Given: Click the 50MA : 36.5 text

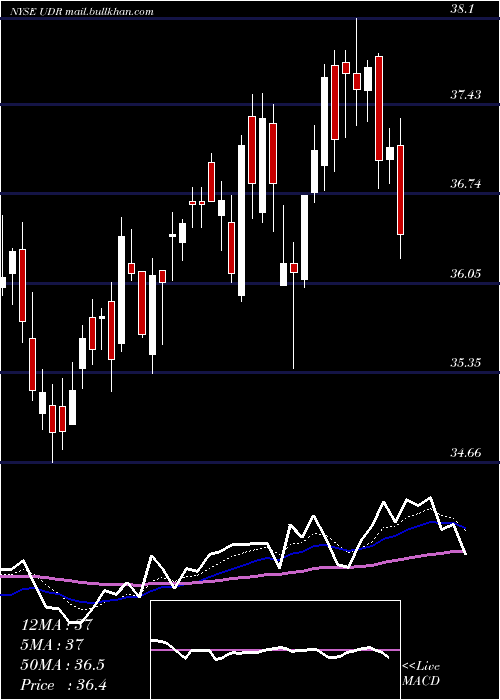Looking at the screenshot, I should click(62, 665).
